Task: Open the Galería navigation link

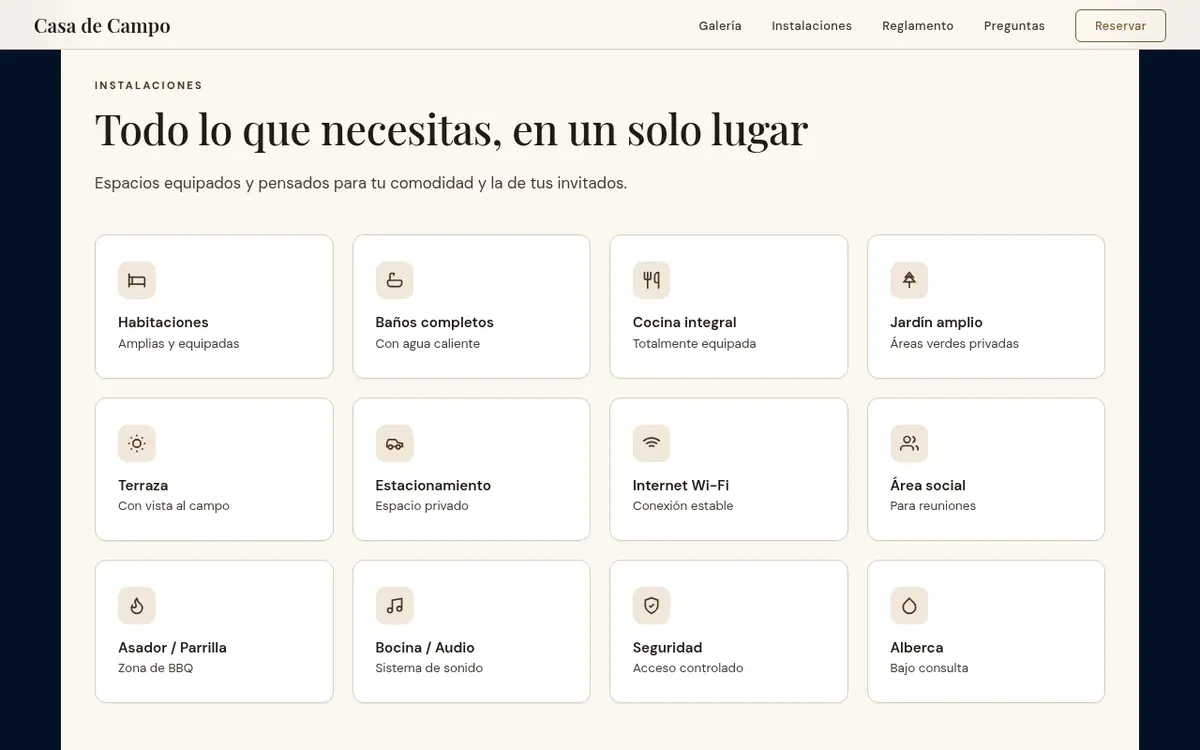Action: pyautogui.click(x=720, y=26)
